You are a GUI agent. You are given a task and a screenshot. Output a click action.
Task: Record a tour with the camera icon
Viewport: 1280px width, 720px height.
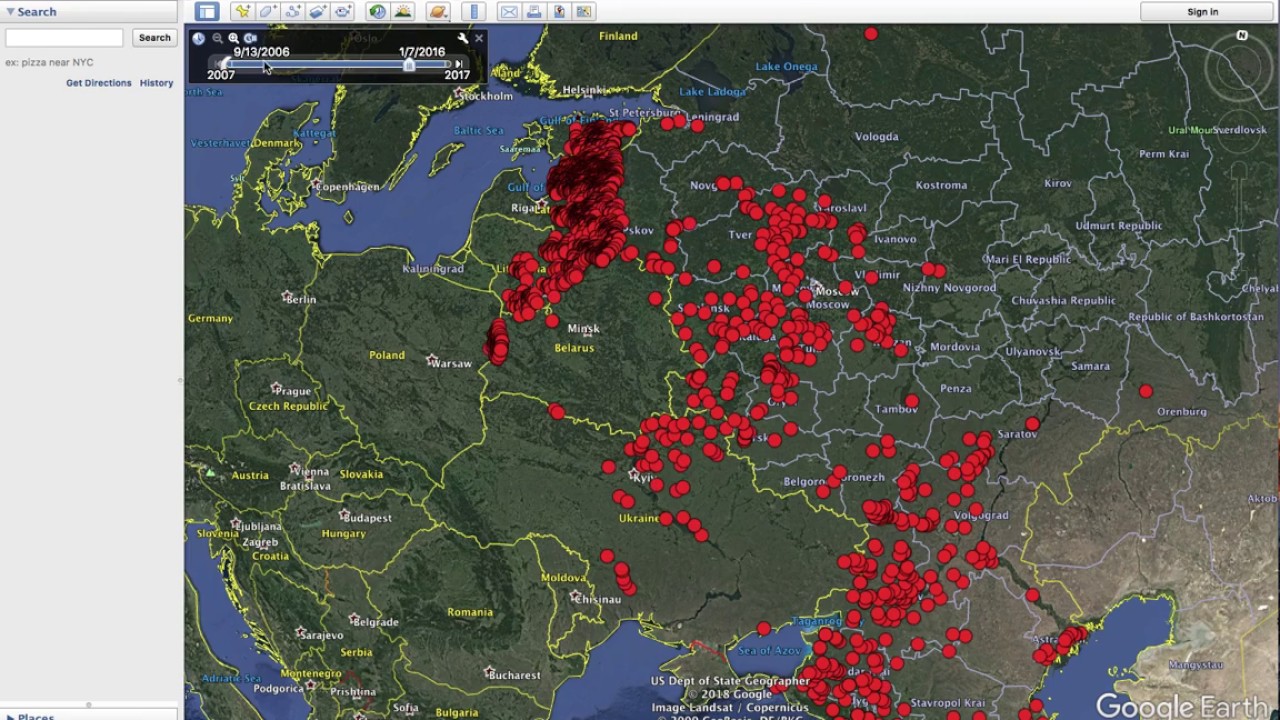[343, 12]
